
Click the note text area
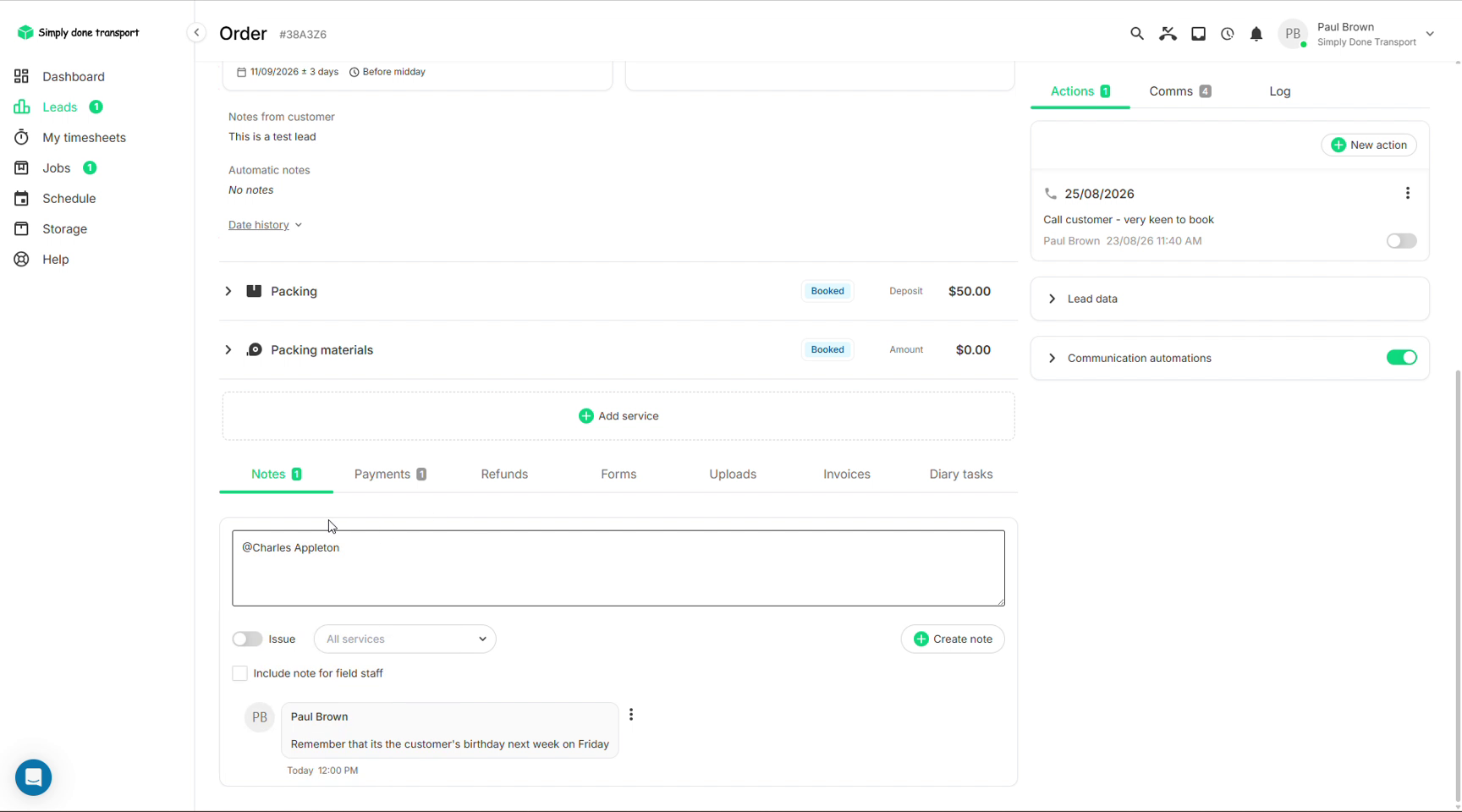tap(618, 568)
